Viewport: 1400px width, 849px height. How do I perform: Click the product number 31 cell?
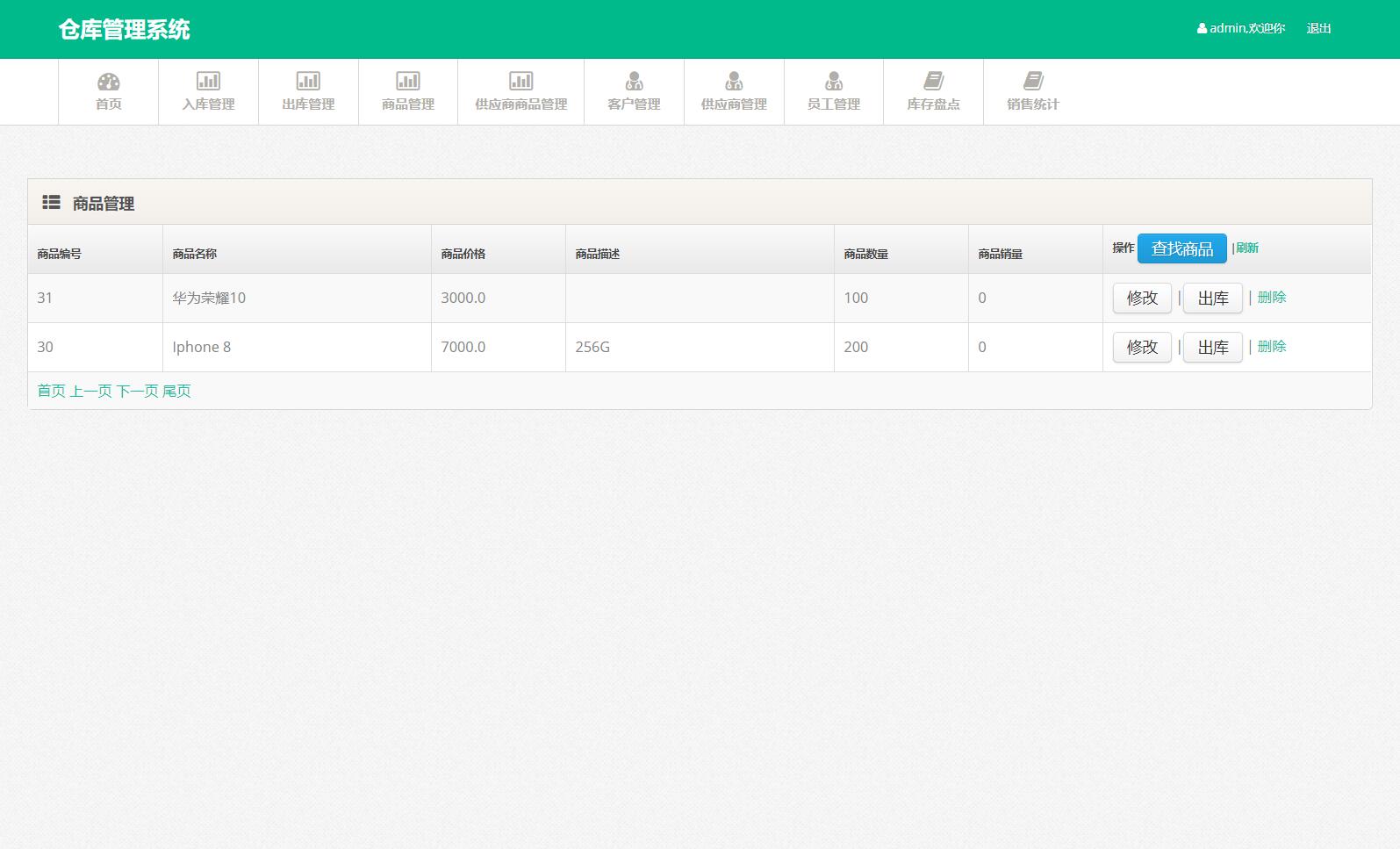(95, 298)
